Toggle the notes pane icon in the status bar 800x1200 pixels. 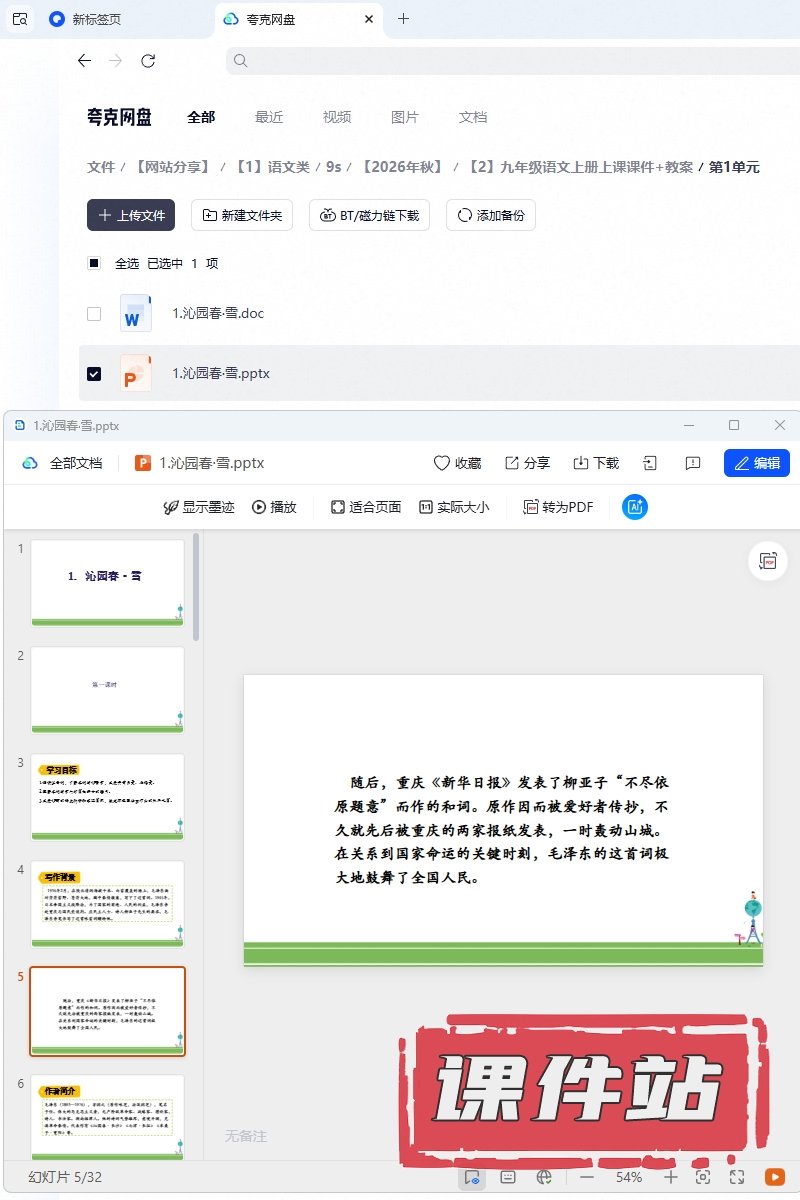coord(508,1177)
